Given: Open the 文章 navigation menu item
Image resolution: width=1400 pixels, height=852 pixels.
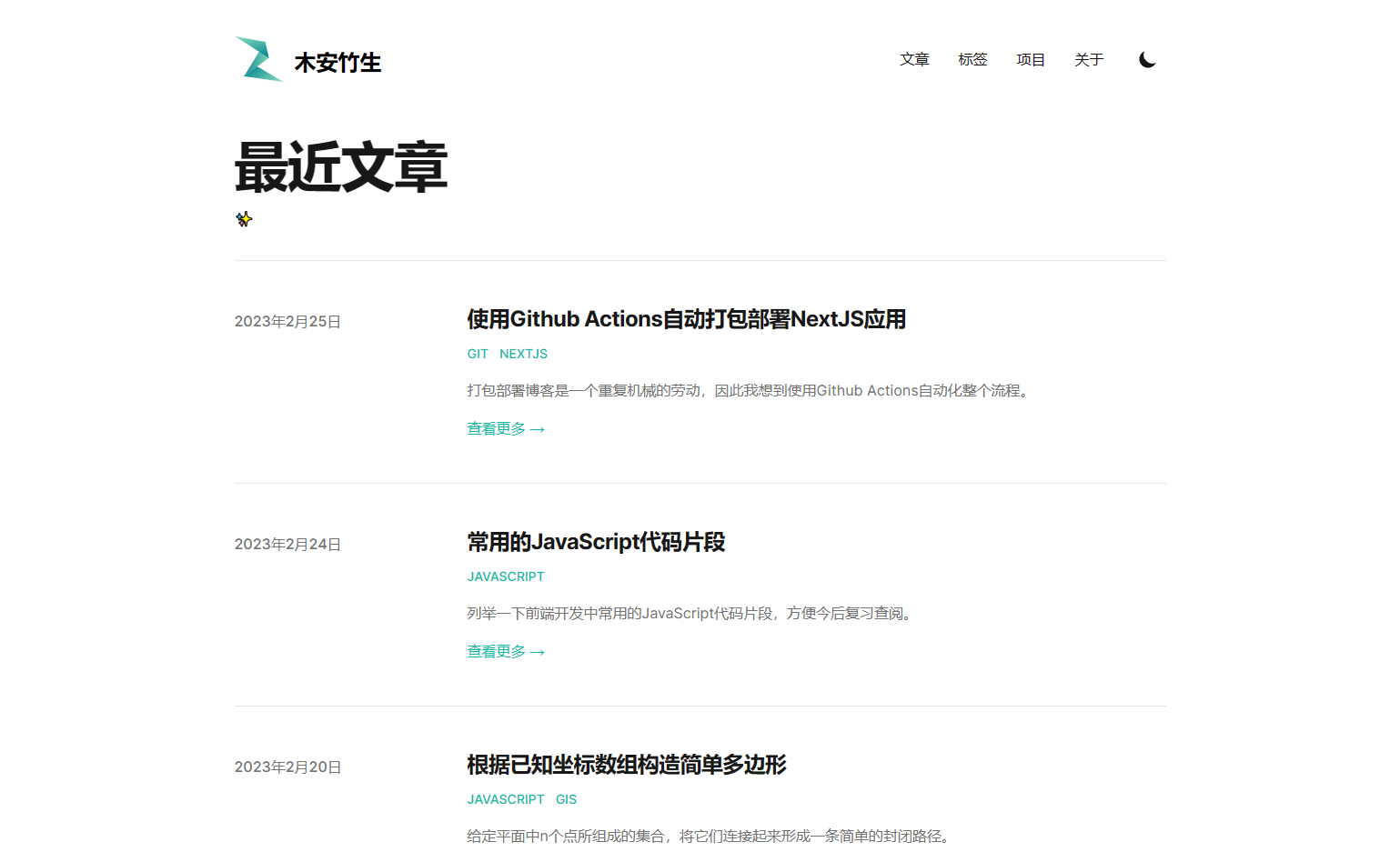Looking at the screenshot, I should 914,60.
